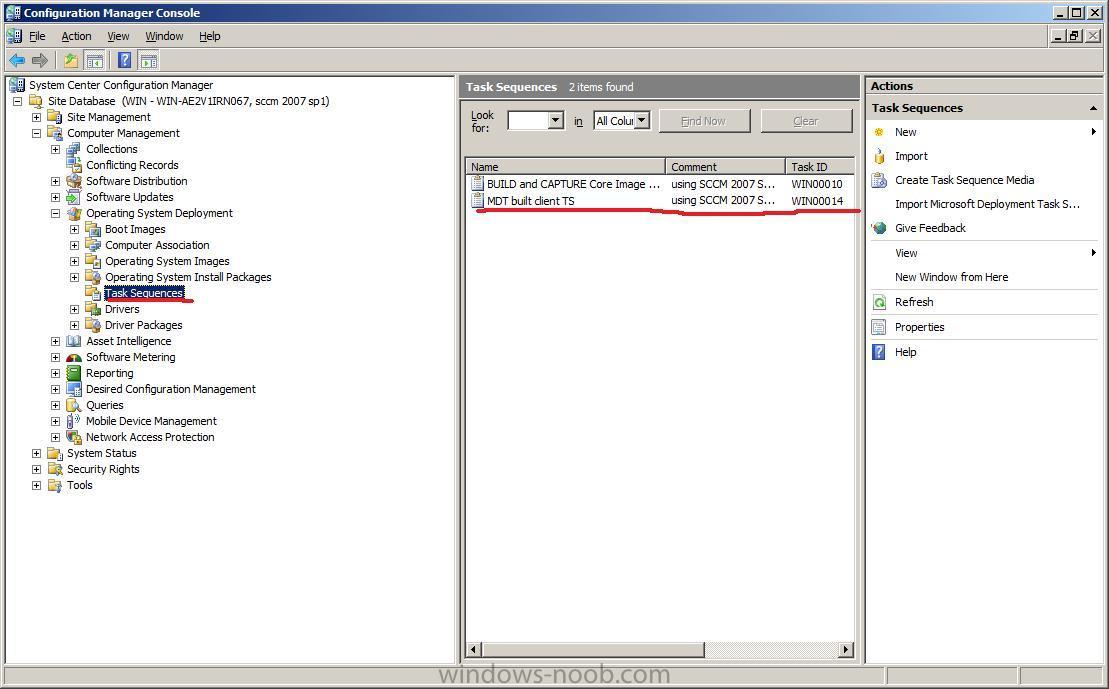Select Operating System Images in tree
1109x689 pixels.
[x=167, y=261]
